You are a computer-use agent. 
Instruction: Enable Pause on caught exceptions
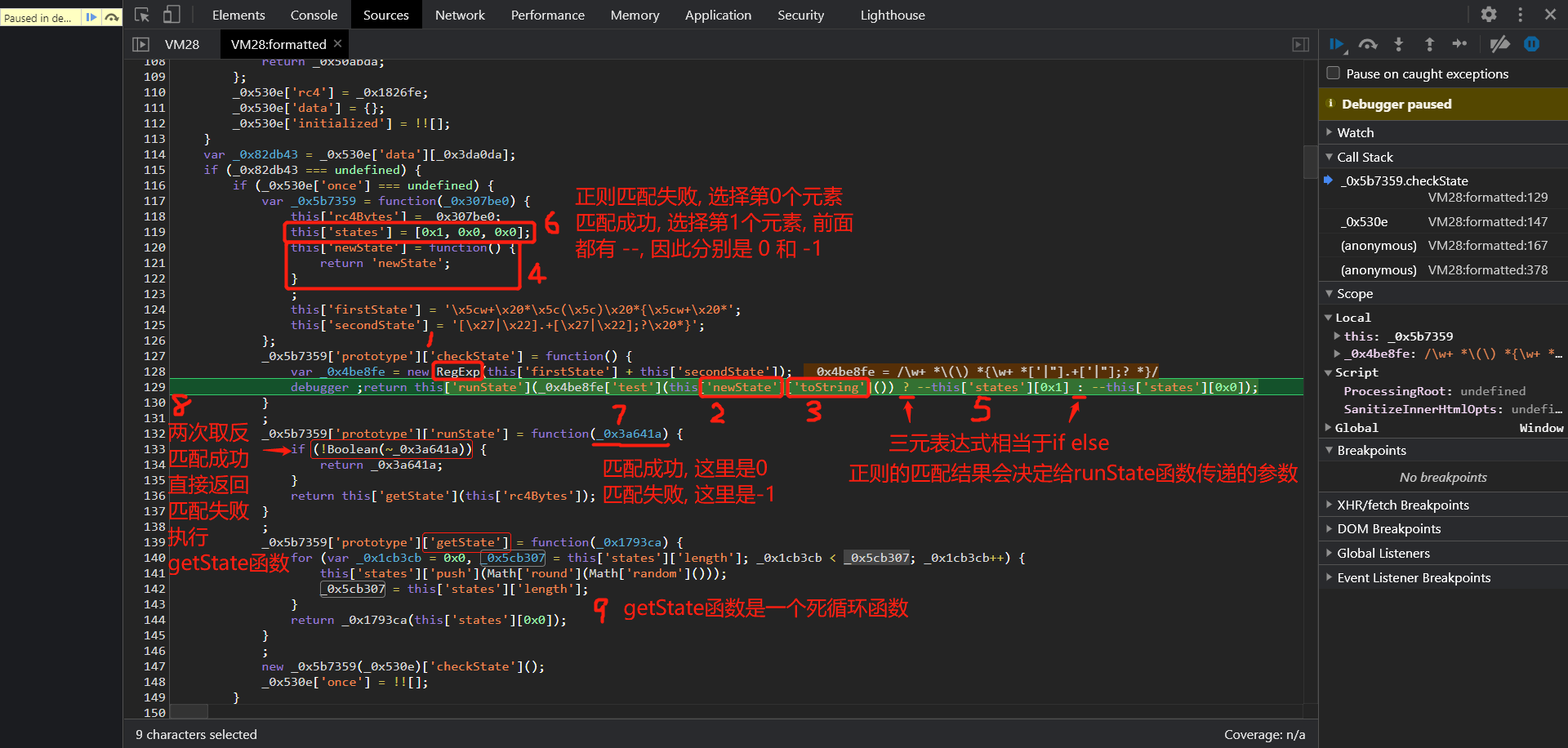(1332, 73)
